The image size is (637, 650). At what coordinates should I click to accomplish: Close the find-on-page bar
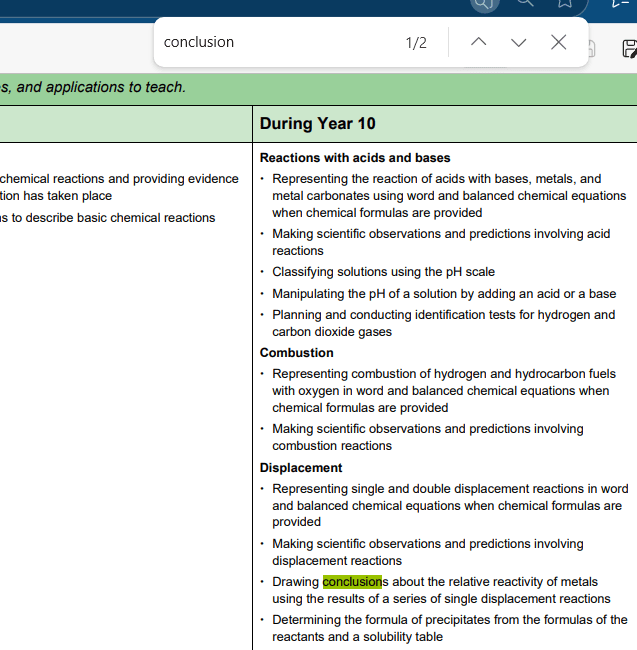click(559, 42)
